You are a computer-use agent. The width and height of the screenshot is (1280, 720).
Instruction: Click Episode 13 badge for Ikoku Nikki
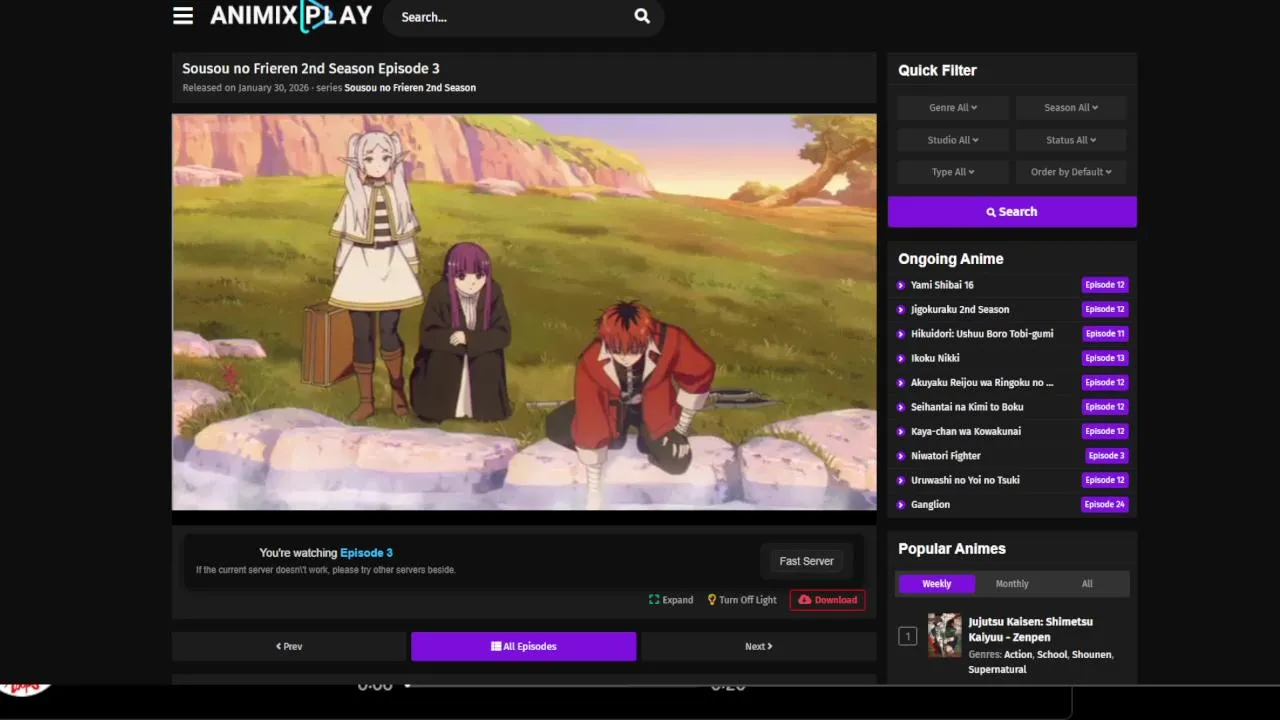pyautogui.click(x=1105, y=358)
